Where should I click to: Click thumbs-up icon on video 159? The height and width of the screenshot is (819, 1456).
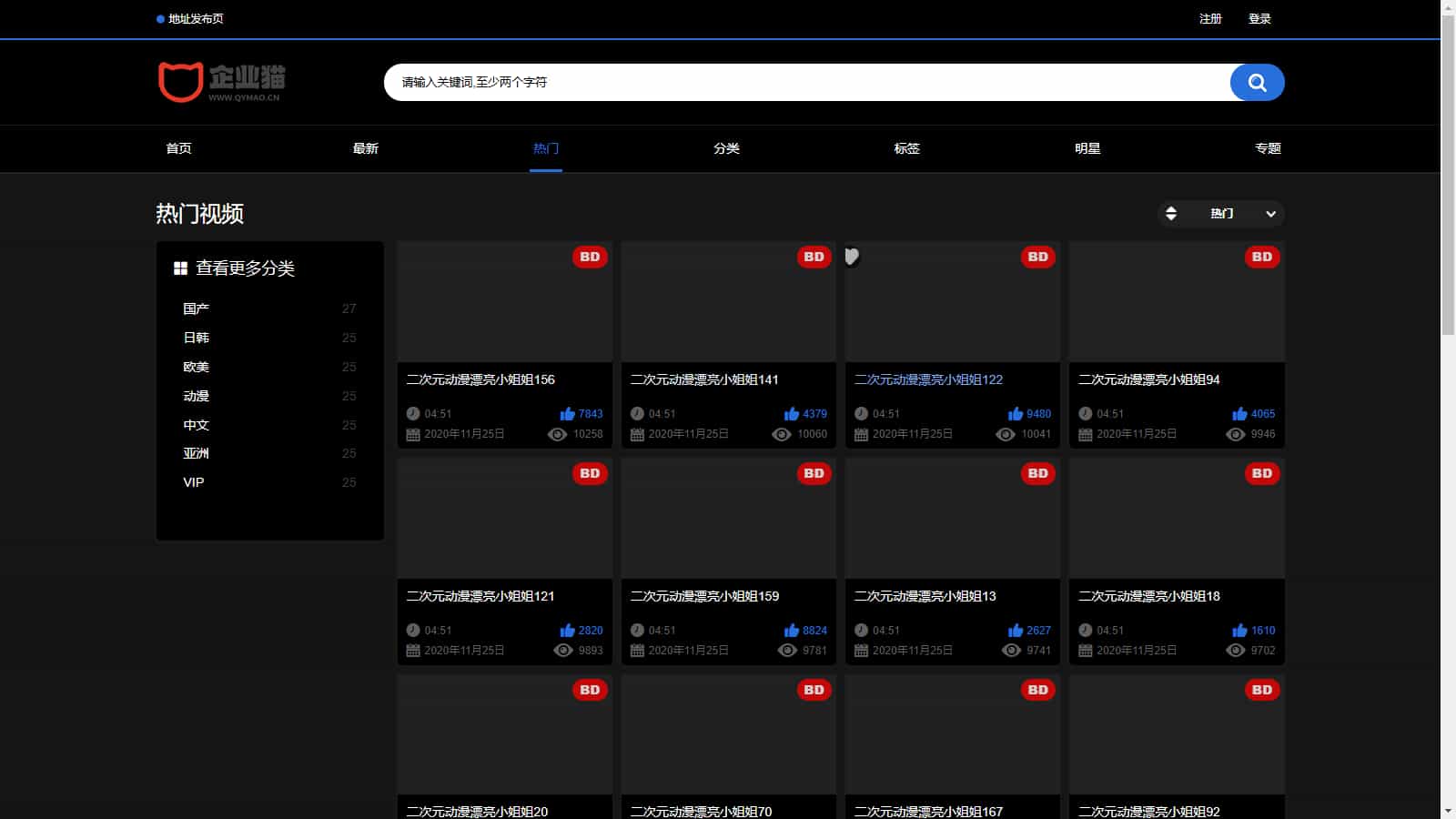(x=791, y=631)
